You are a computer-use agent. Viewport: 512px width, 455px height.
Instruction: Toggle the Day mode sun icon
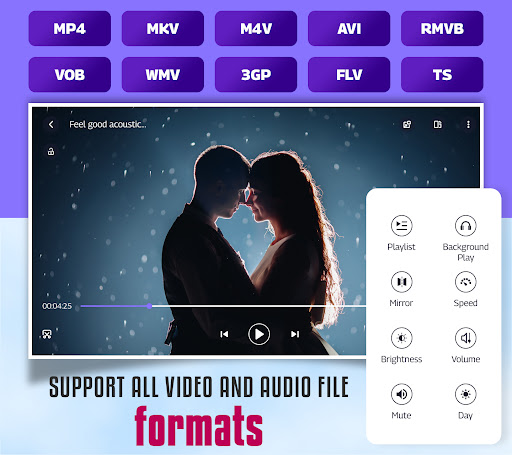click(x=466, y=394)
